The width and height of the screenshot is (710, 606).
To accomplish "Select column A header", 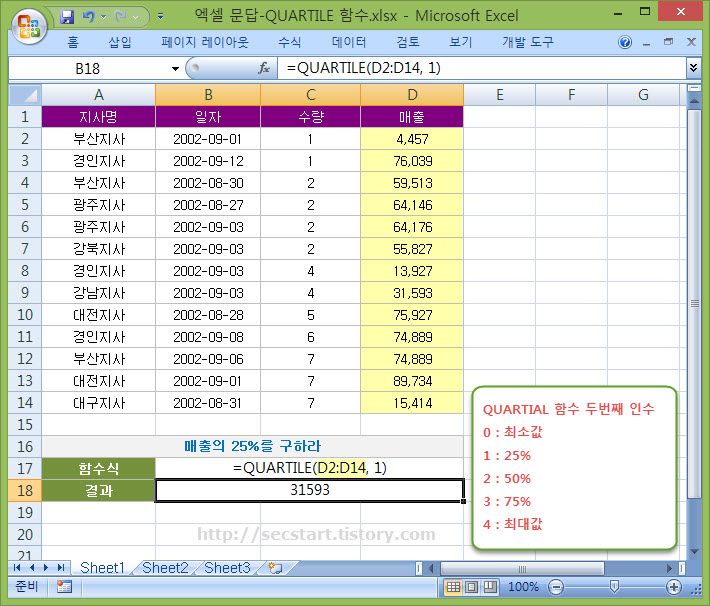I will tap(98, 95).
